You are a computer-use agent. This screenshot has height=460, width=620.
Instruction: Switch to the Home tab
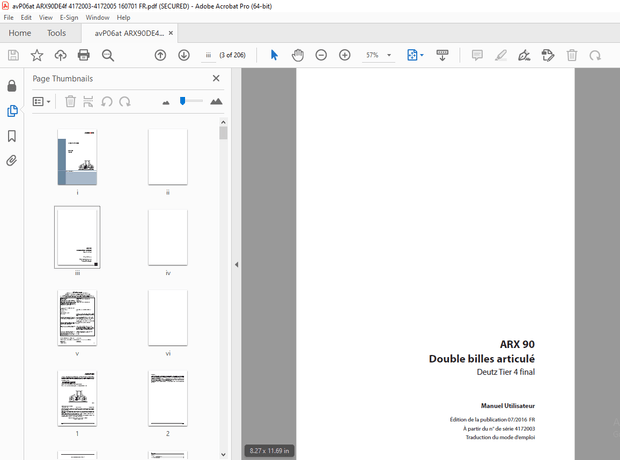point(20,33)
